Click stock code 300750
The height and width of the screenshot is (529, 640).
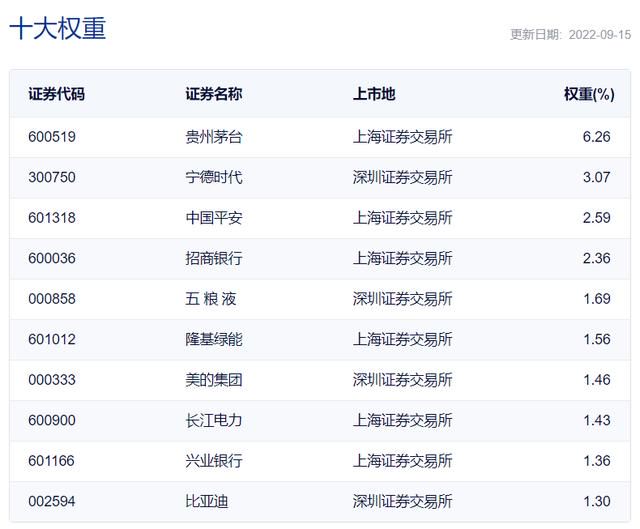tap(52, 177)
